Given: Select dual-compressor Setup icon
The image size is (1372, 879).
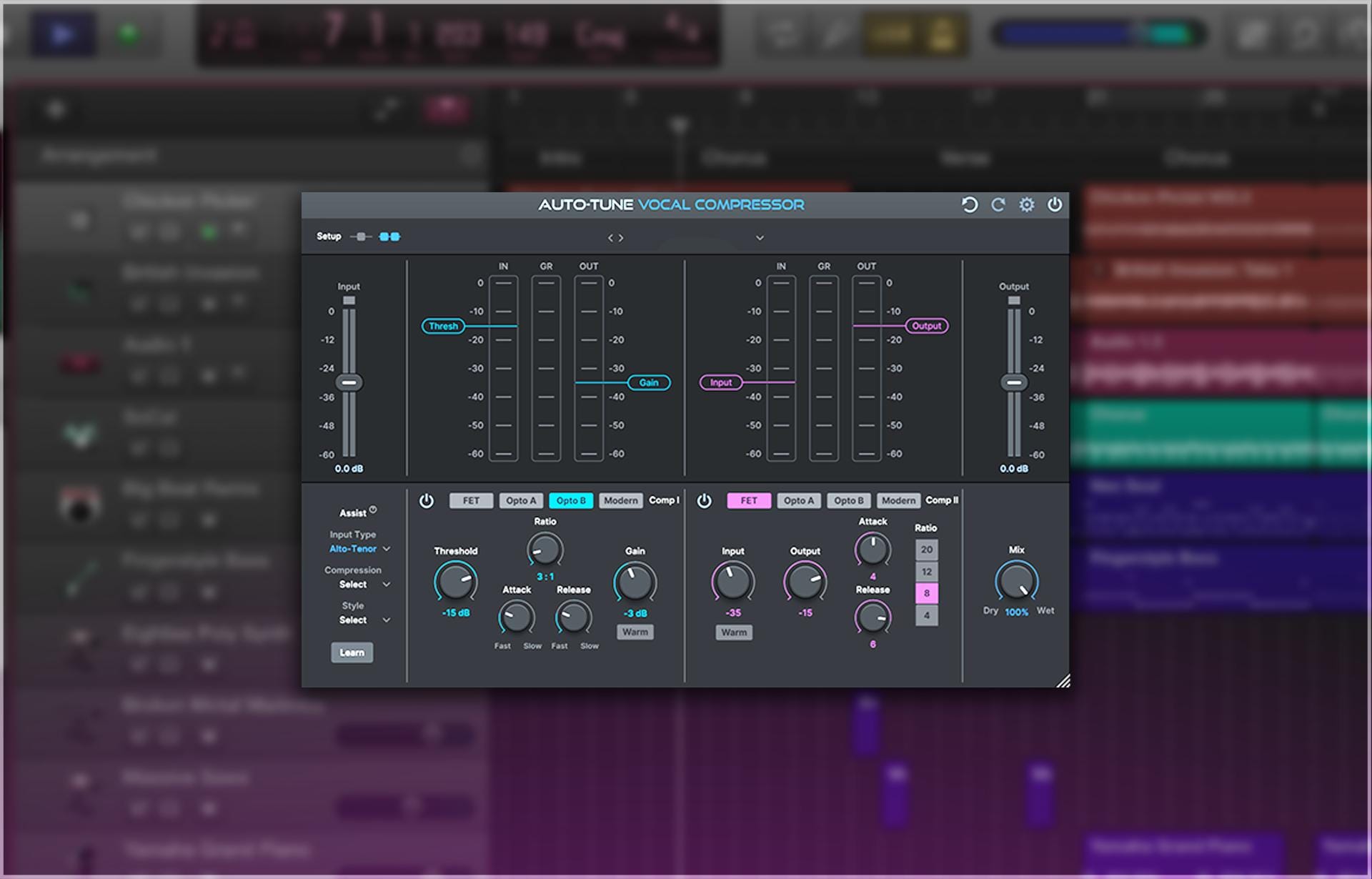Looking at the screenshot, I should pyautogui.click(x=389, y=237).
